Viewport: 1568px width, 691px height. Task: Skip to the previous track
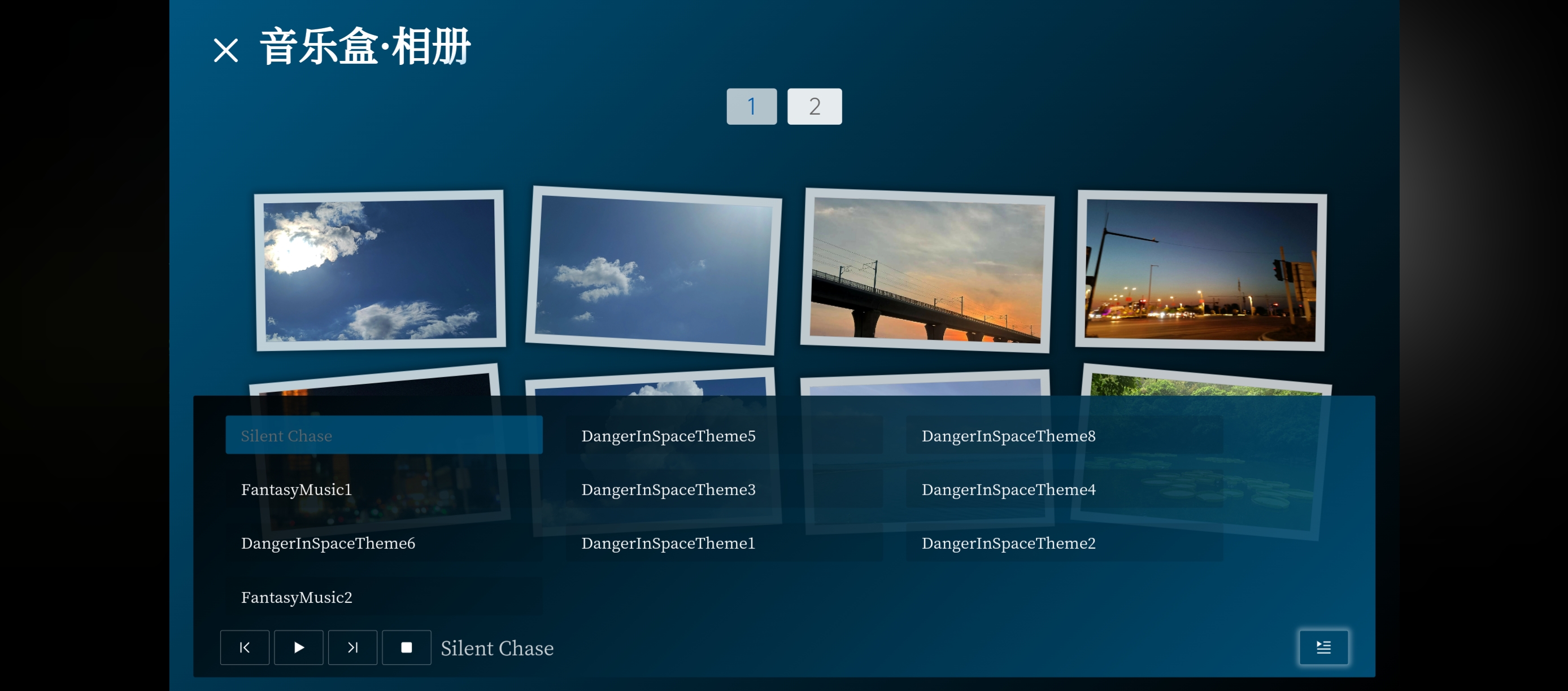pos(245,647)
